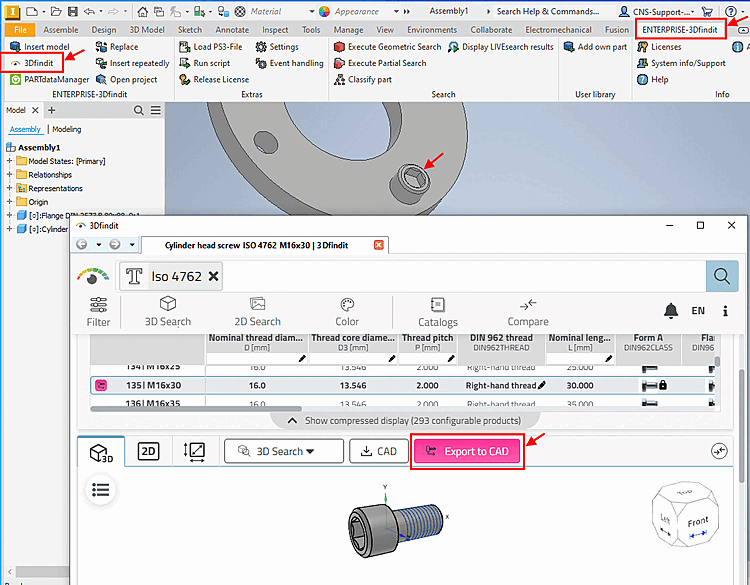
Task: Click Load PS3-File
Action: click(211, 47)
